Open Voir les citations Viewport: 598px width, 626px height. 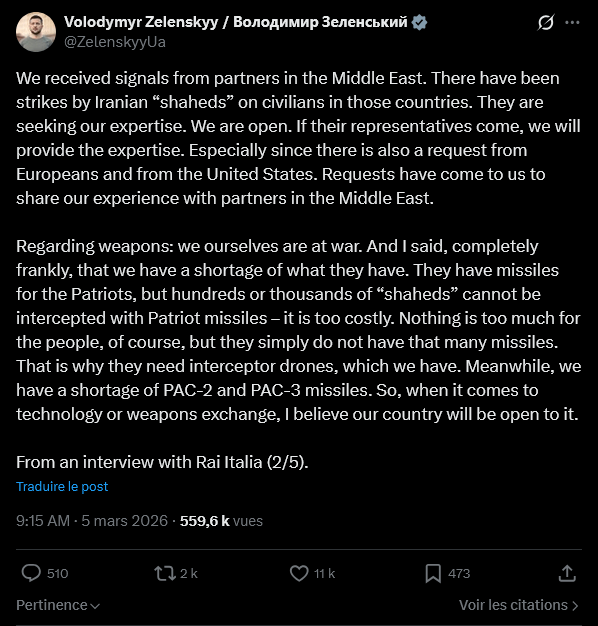click(x=519, y=605)
